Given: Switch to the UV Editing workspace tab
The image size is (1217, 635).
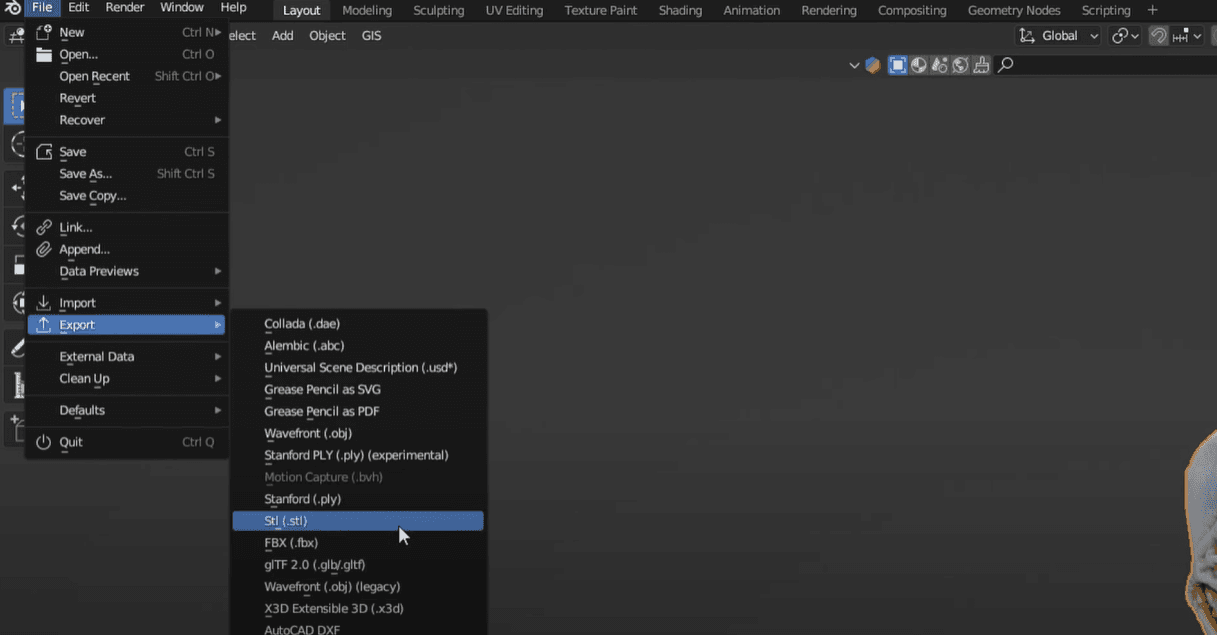Looking at the screenshot, I should [x=514, y=10].
